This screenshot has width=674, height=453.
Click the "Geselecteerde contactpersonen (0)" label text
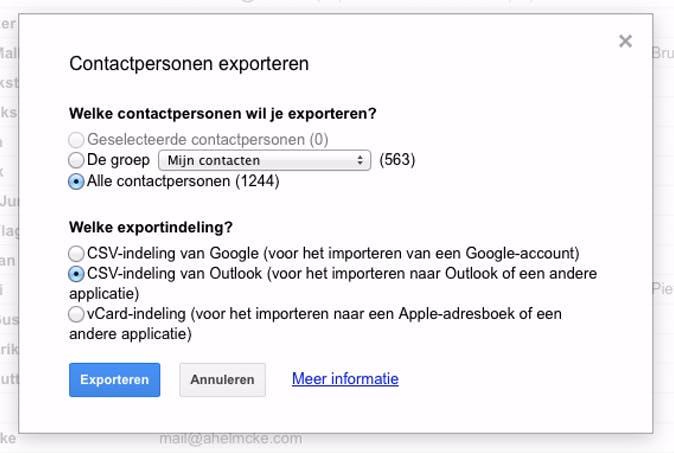tap(207, 140)
